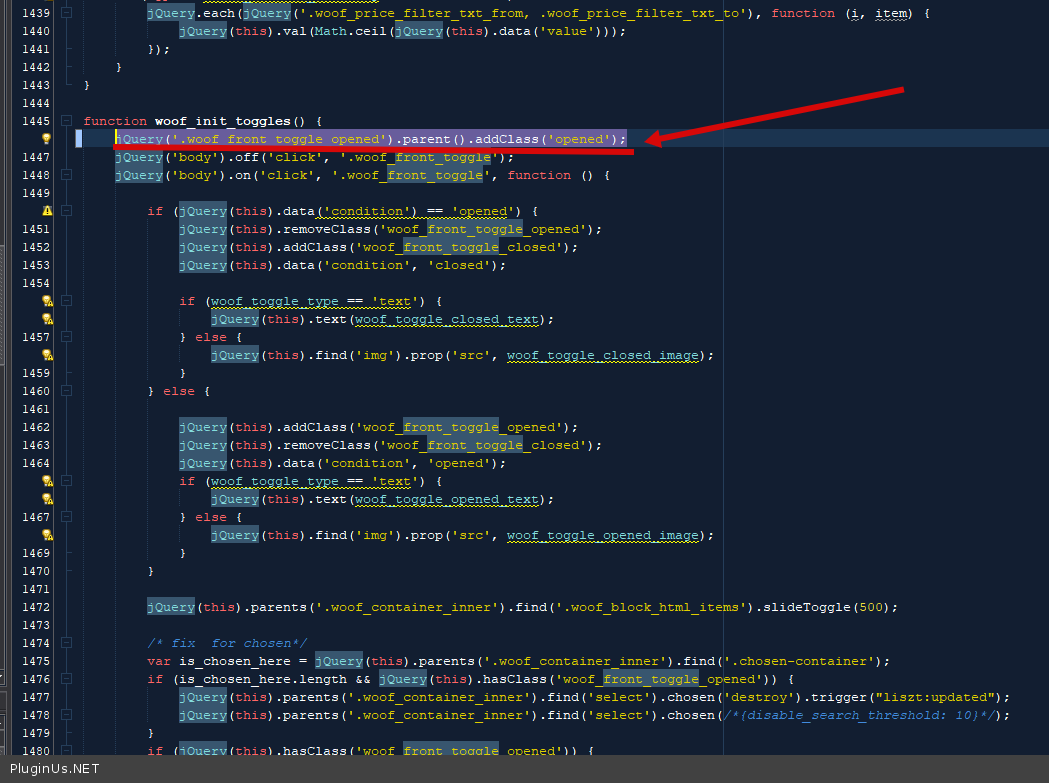Click the 'fix for chosen' comment
1049x783 pixels.
(227, 643)
